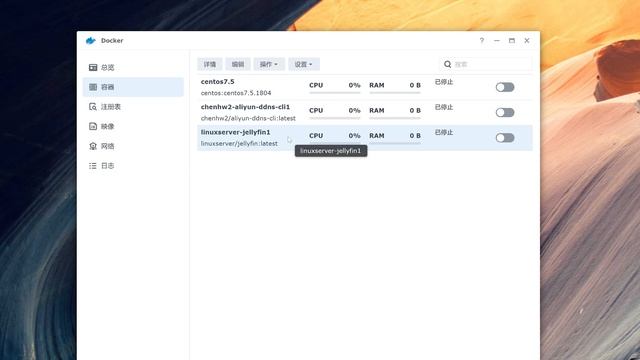Screen dimensions: 640x360
Task: Click image name linuxserver/jellyfin:latest
Action: click(239, 144)
